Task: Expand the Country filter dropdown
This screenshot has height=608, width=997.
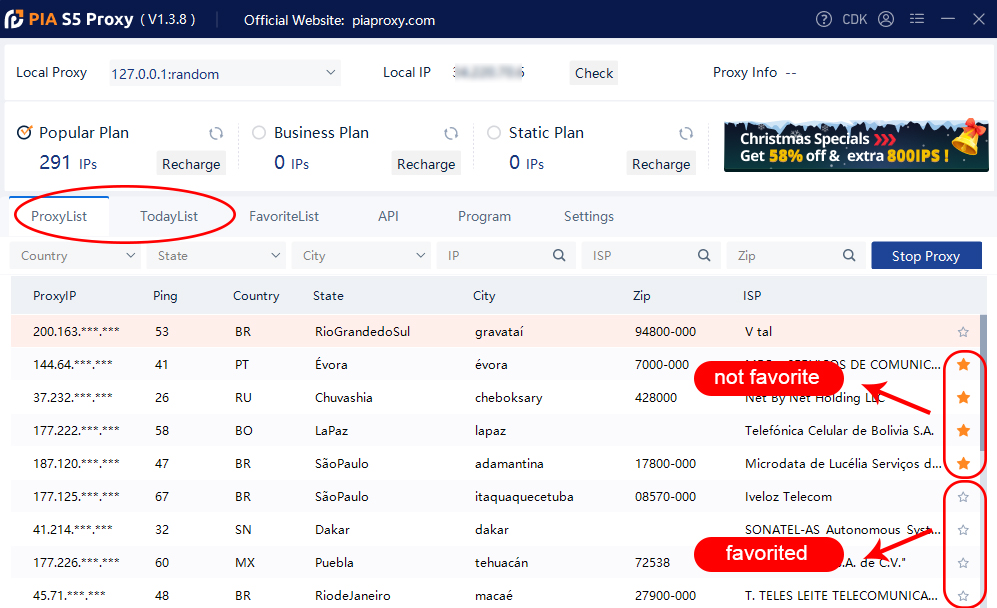Action: click(75, 255)
